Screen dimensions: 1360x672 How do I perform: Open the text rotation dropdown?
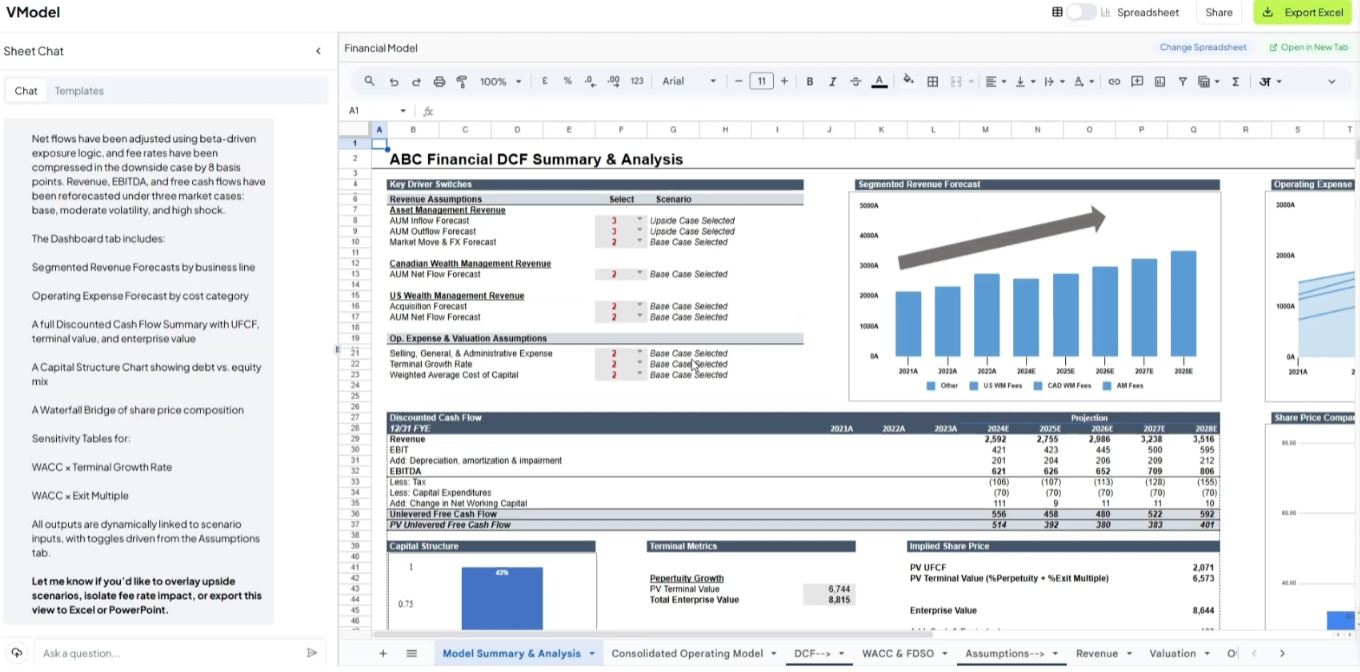pyautogui.click(x=1084, y=82)
